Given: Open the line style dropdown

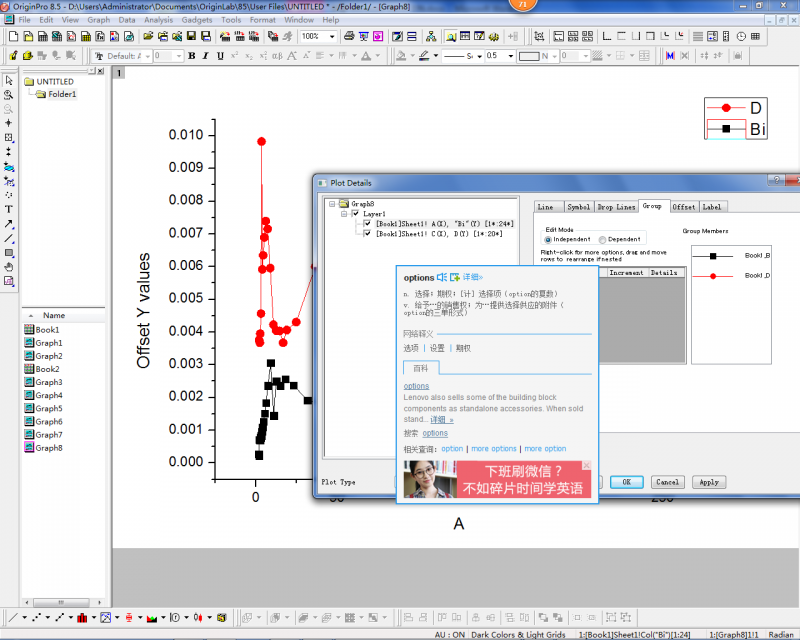Looking at the screenshot, I should tap(480, 56).
